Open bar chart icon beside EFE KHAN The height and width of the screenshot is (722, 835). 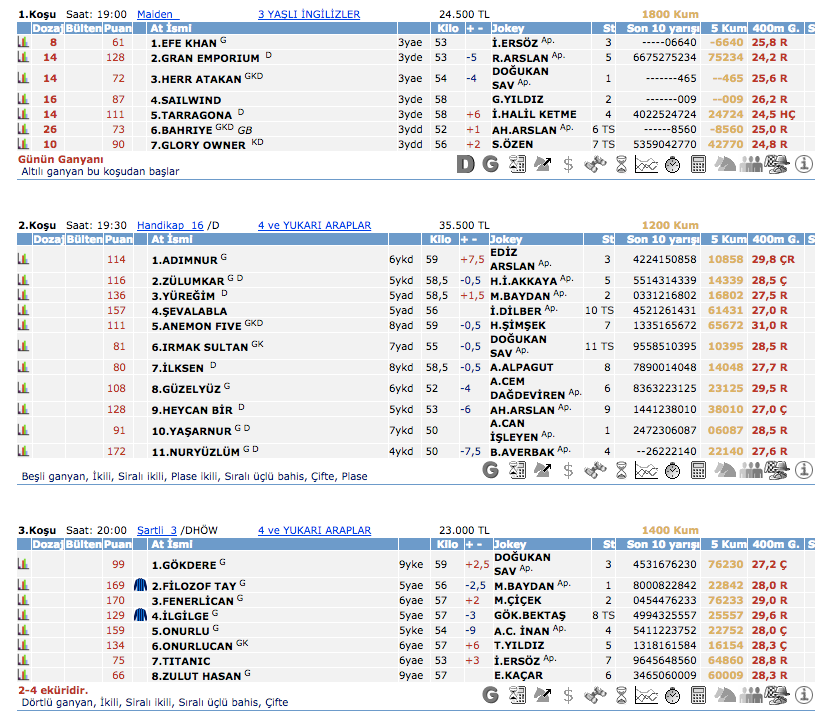pos(22,44)
